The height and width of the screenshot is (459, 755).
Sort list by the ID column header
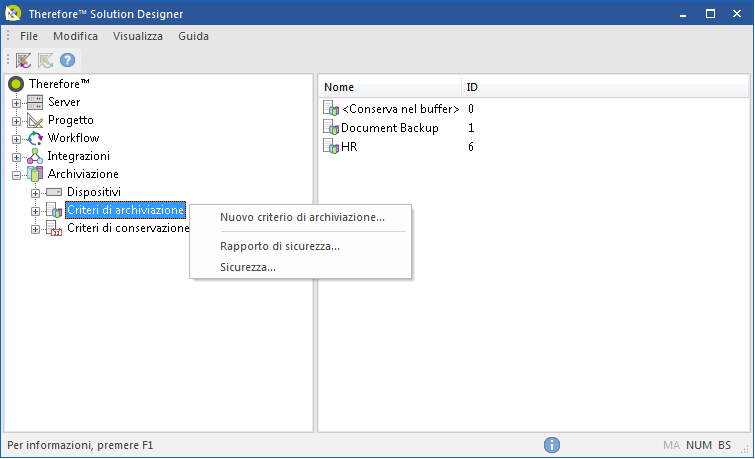(605, 87)
